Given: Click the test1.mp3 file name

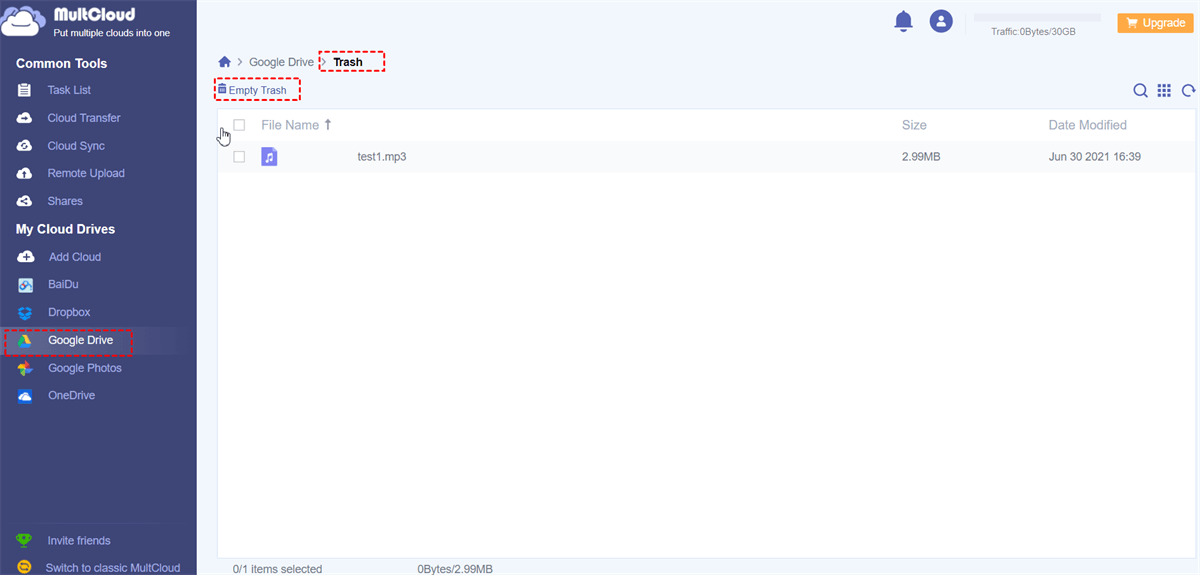Looking at the screenshot, I should point(382,157).
